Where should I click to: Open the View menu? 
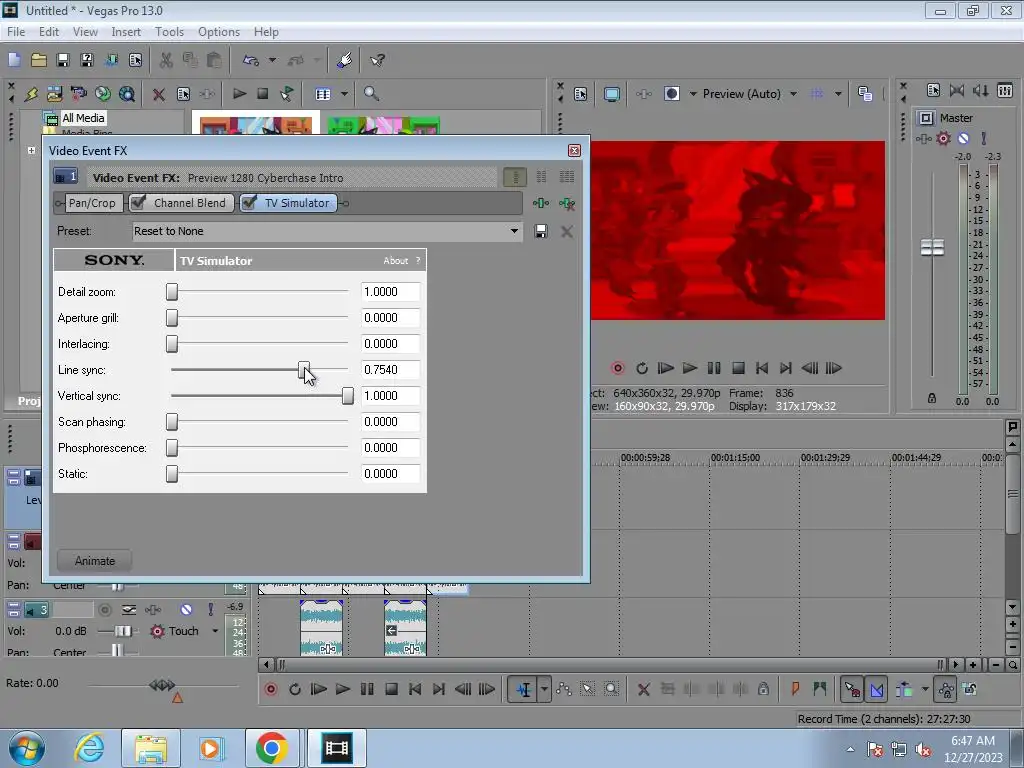85,31
